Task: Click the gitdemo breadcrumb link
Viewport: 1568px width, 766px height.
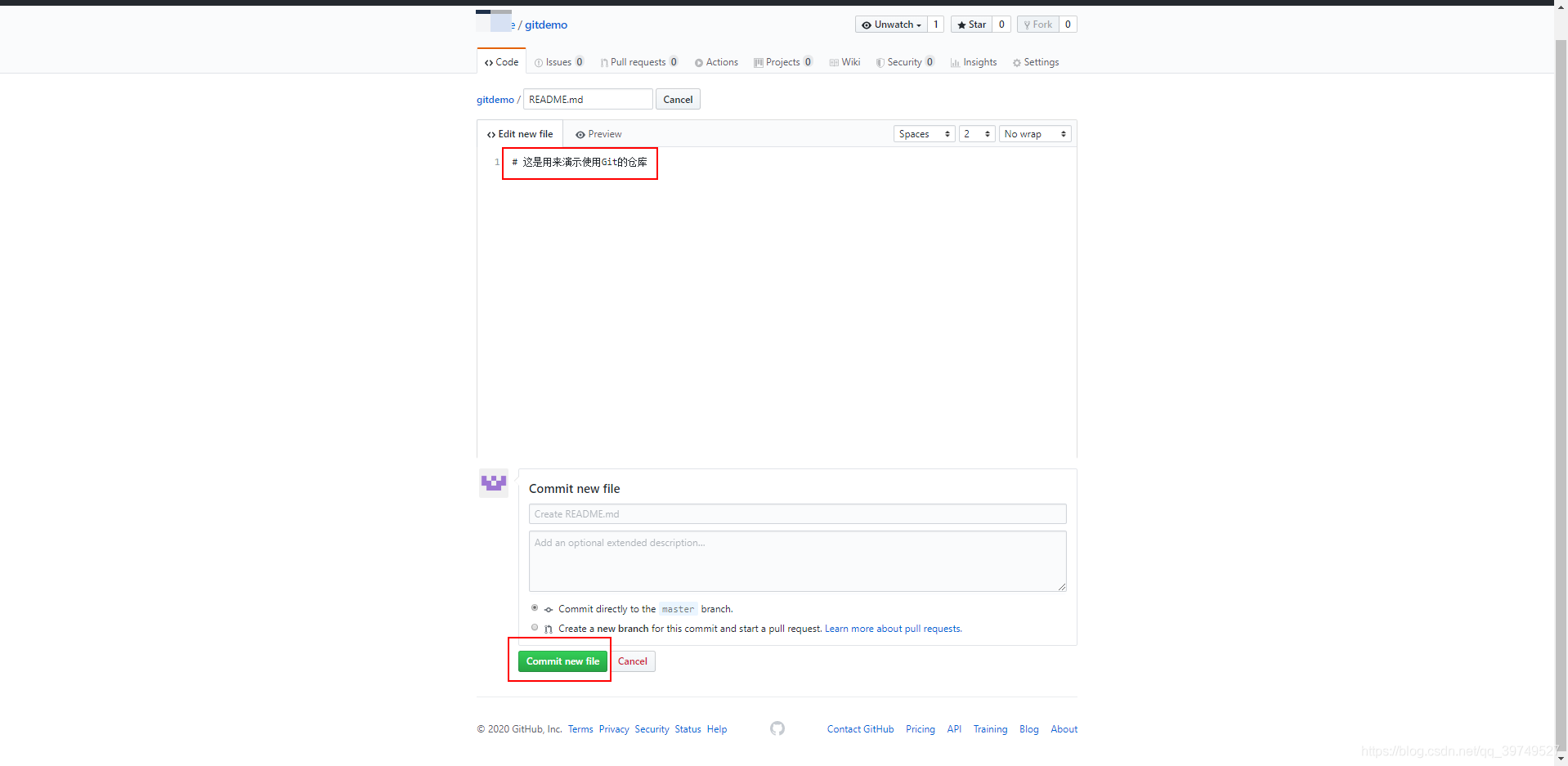Action: coord(495,100)
